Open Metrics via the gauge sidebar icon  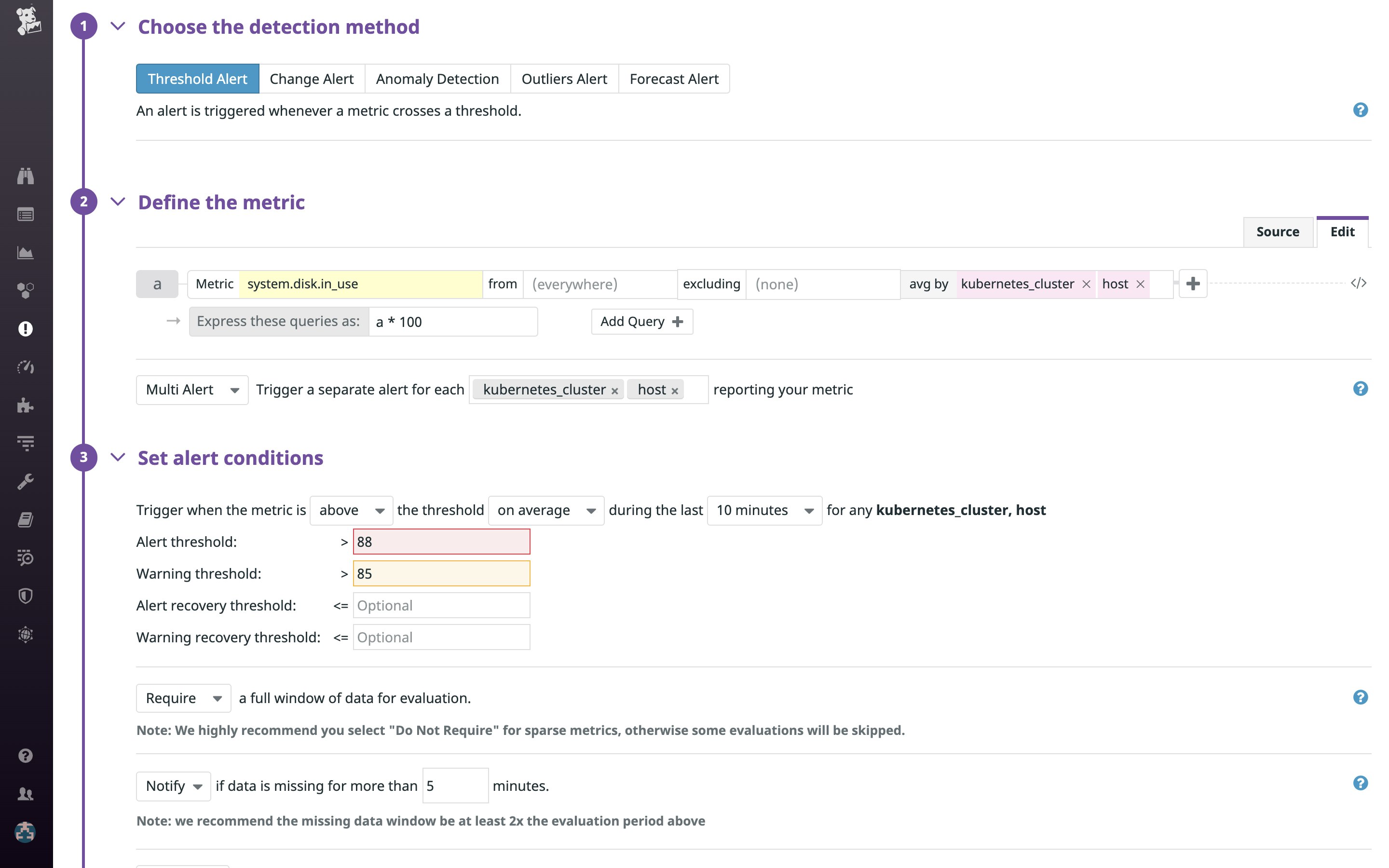click(26, 367)
